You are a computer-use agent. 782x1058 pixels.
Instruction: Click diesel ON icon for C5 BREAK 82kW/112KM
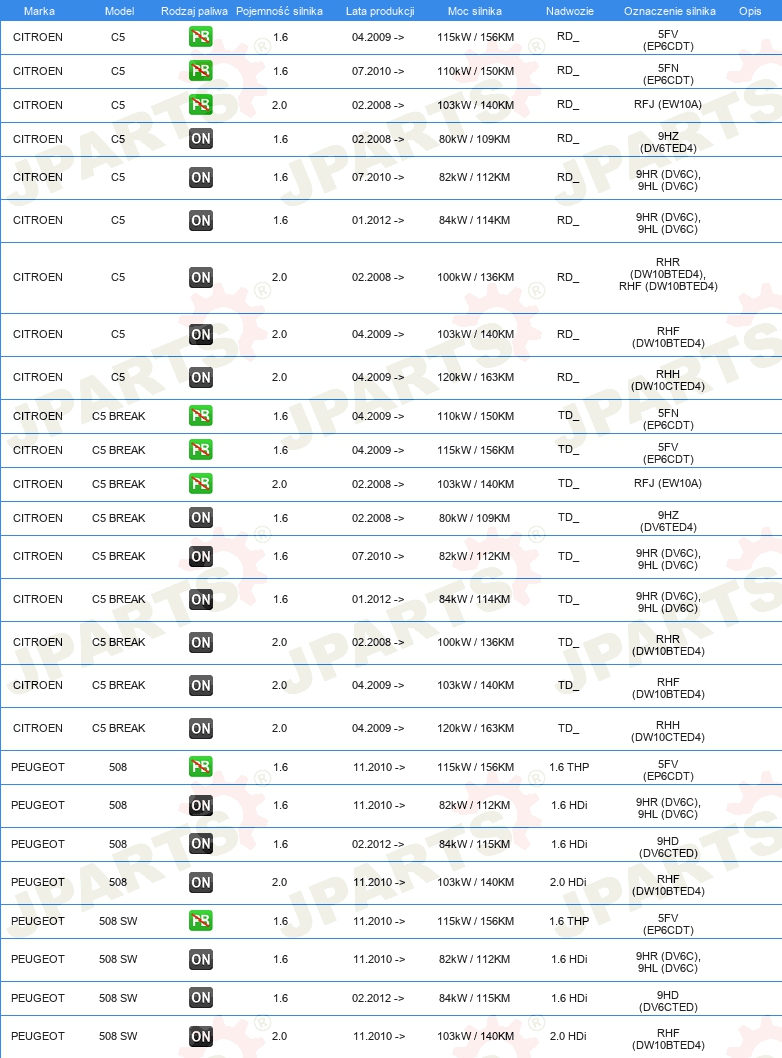(x=200, y=556)
